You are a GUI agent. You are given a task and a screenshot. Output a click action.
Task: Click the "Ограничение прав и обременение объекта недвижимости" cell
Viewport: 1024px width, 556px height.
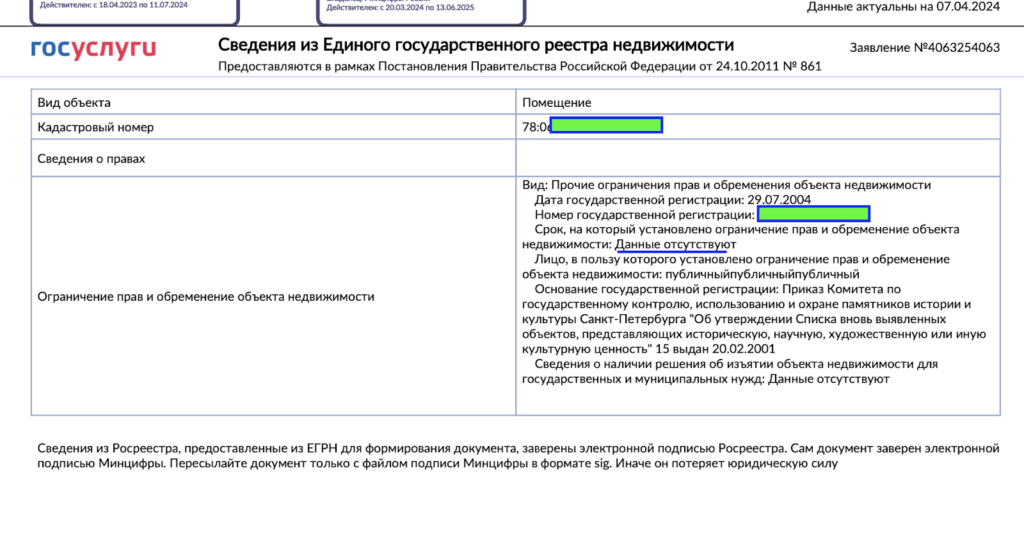pos(273,296)
